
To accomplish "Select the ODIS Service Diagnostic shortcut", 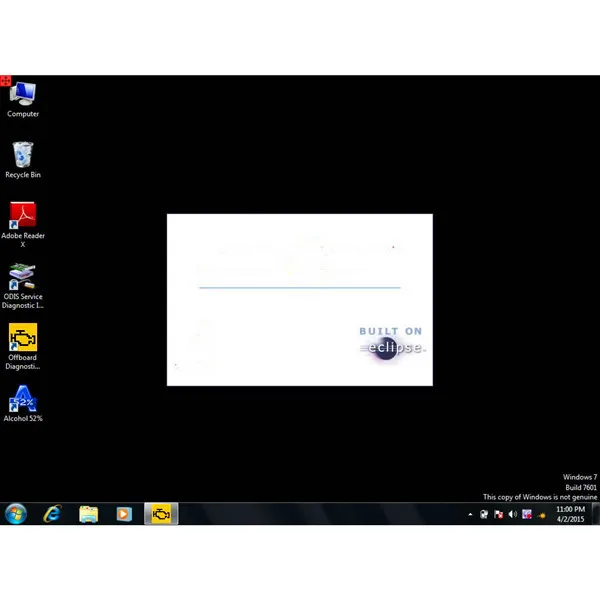I will tap(23, 286).
